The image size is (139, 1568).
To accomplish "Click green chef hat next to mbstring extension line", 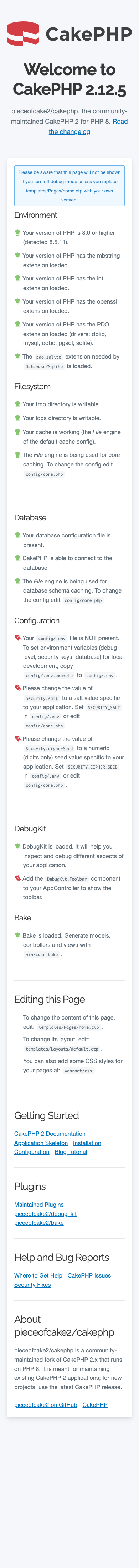I will pyautogui.click(x=18, y=255).
